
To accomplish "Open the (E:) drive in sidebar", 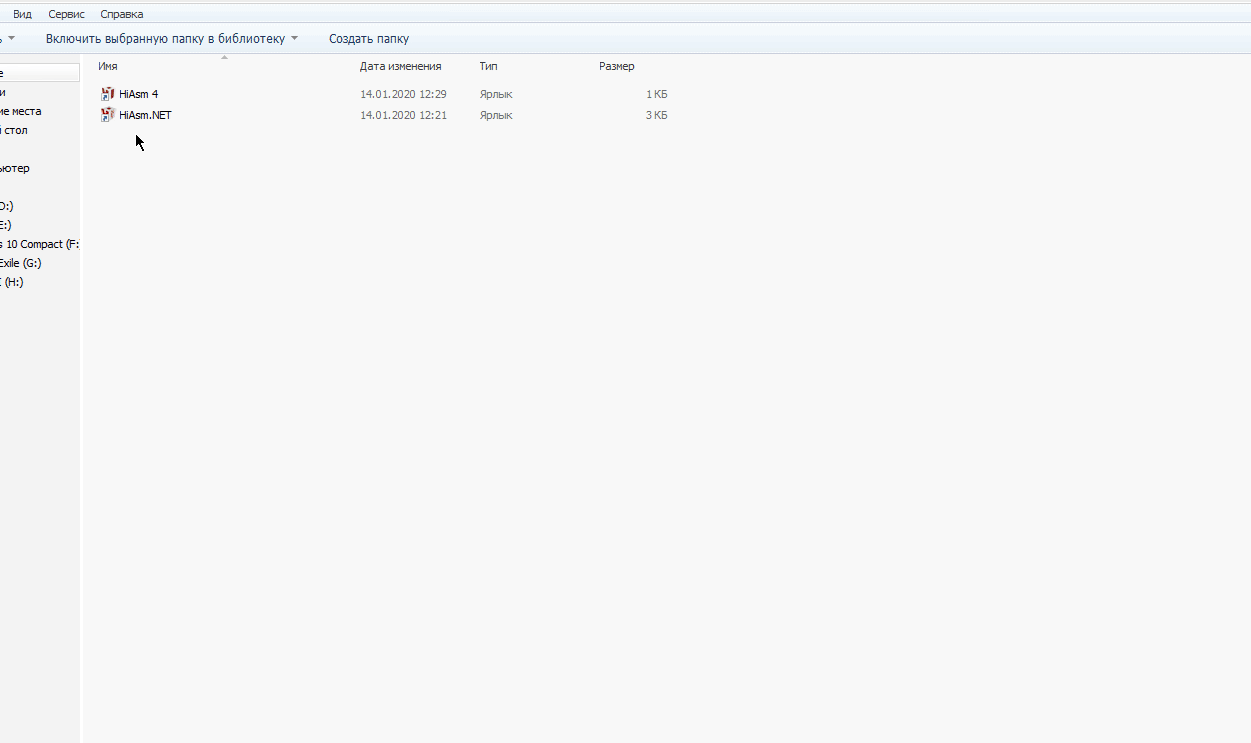I will point(6,225).
